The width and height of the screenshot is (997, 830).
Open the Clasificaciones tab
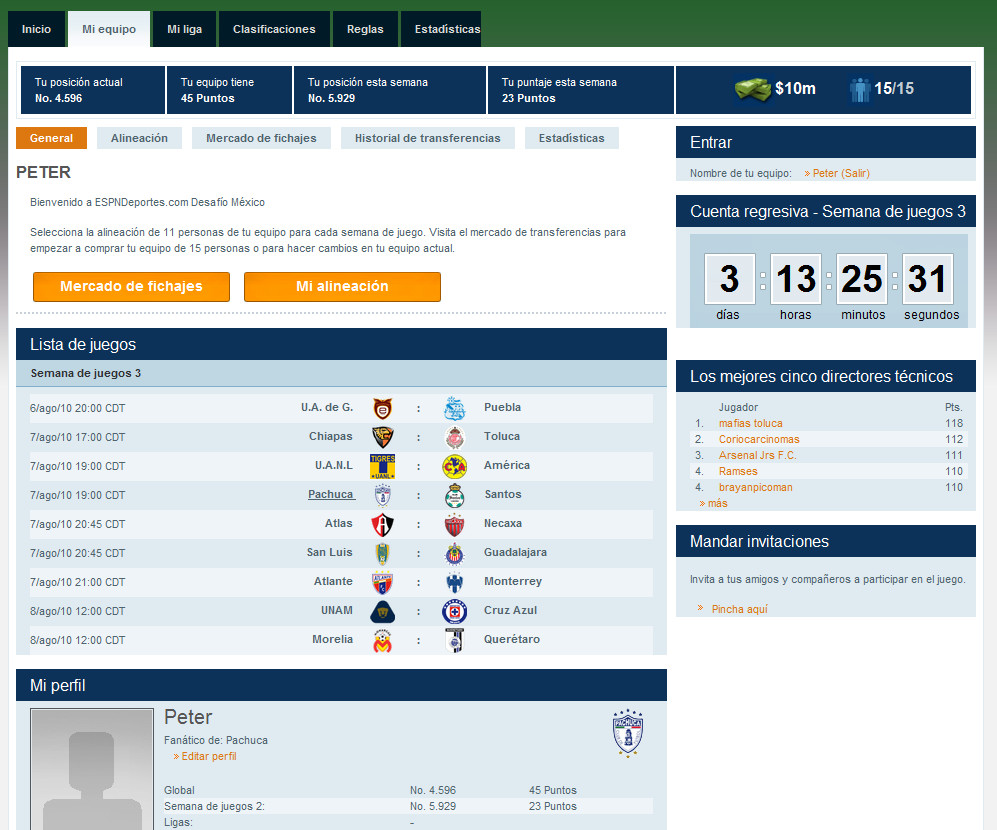274,29
